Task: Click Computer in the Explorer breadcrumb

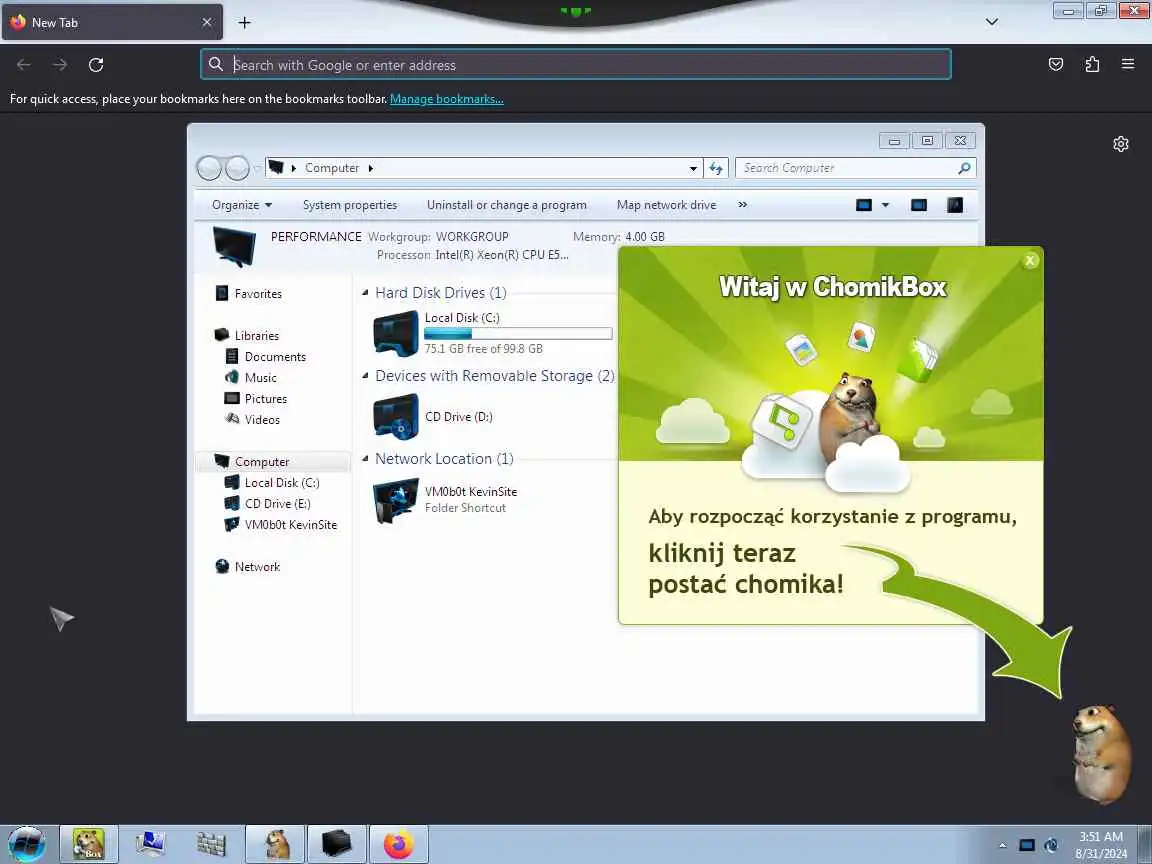Action: 332,168
